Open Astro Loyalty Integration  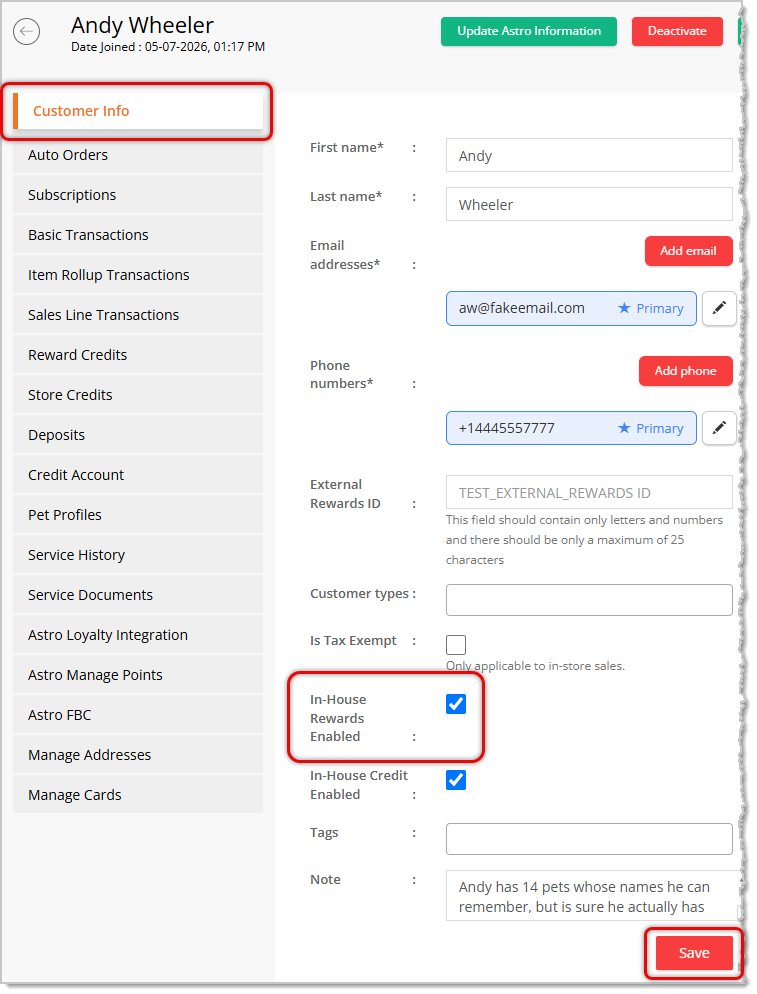[x=138, y=635]
